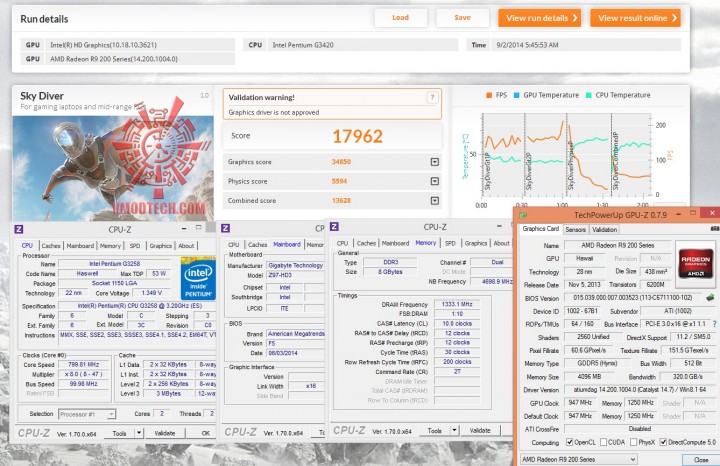720x466 pixels.
Task: Click the Close button in GPU-Z
Action: 701,460
